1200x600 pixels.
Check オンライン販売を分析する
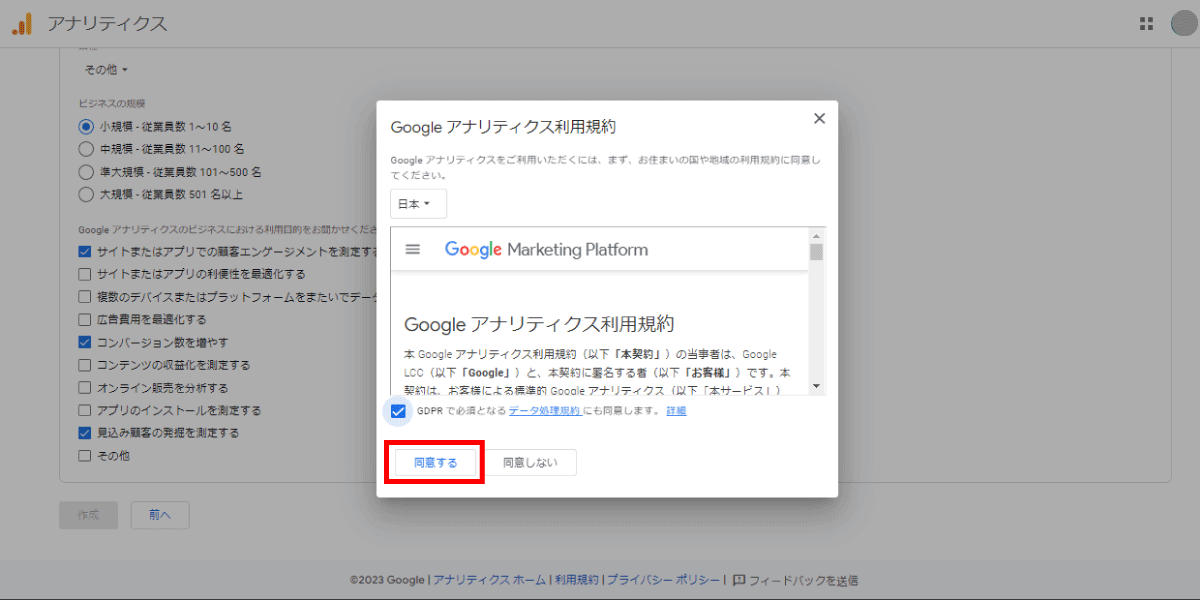click(85, 388)
